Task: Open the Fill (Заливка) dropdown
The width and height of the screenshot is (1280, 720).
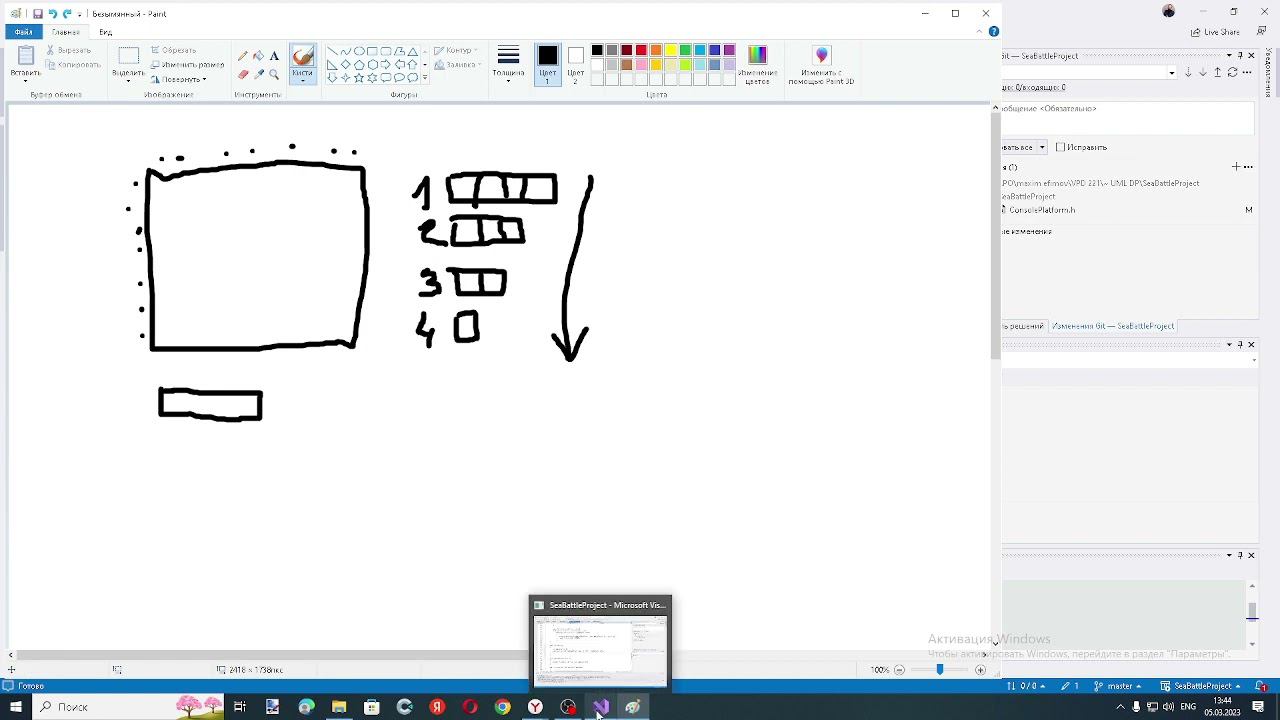Action: [459, 65]
